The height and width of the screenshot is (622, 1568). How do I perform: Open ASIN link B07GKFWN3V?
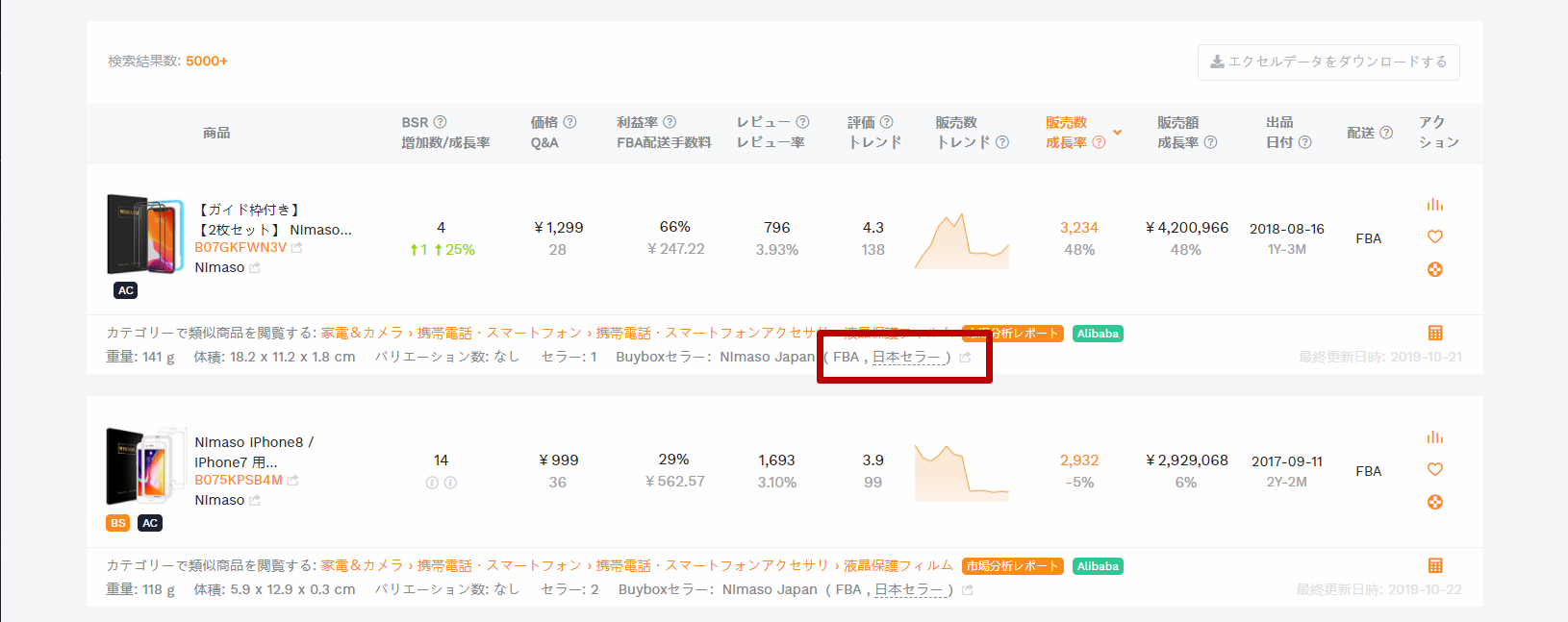(x=240, y=247)
